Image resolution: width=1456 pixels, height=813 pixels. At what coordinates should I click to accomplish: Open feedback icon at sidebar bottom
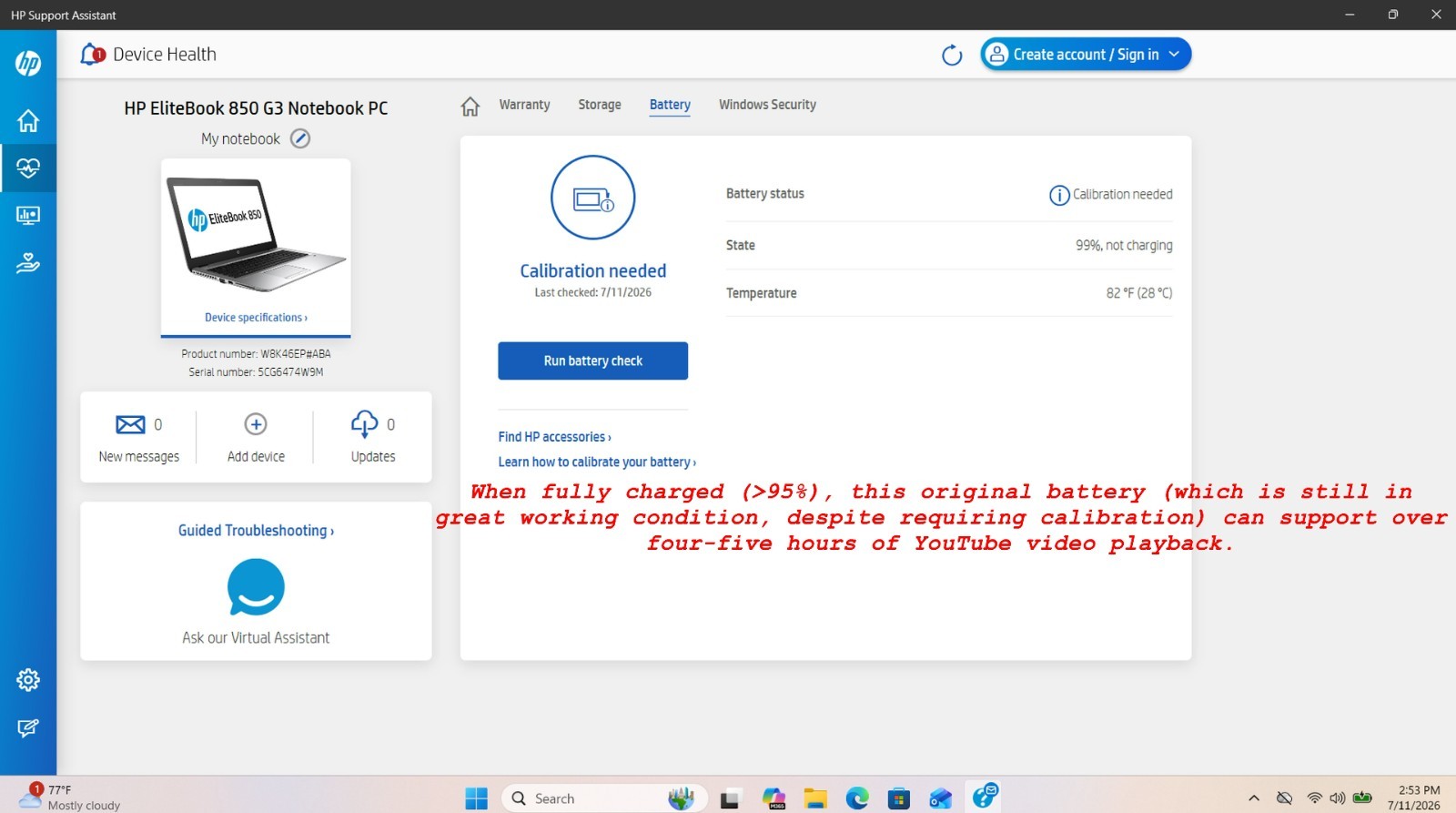coord(28,727)
